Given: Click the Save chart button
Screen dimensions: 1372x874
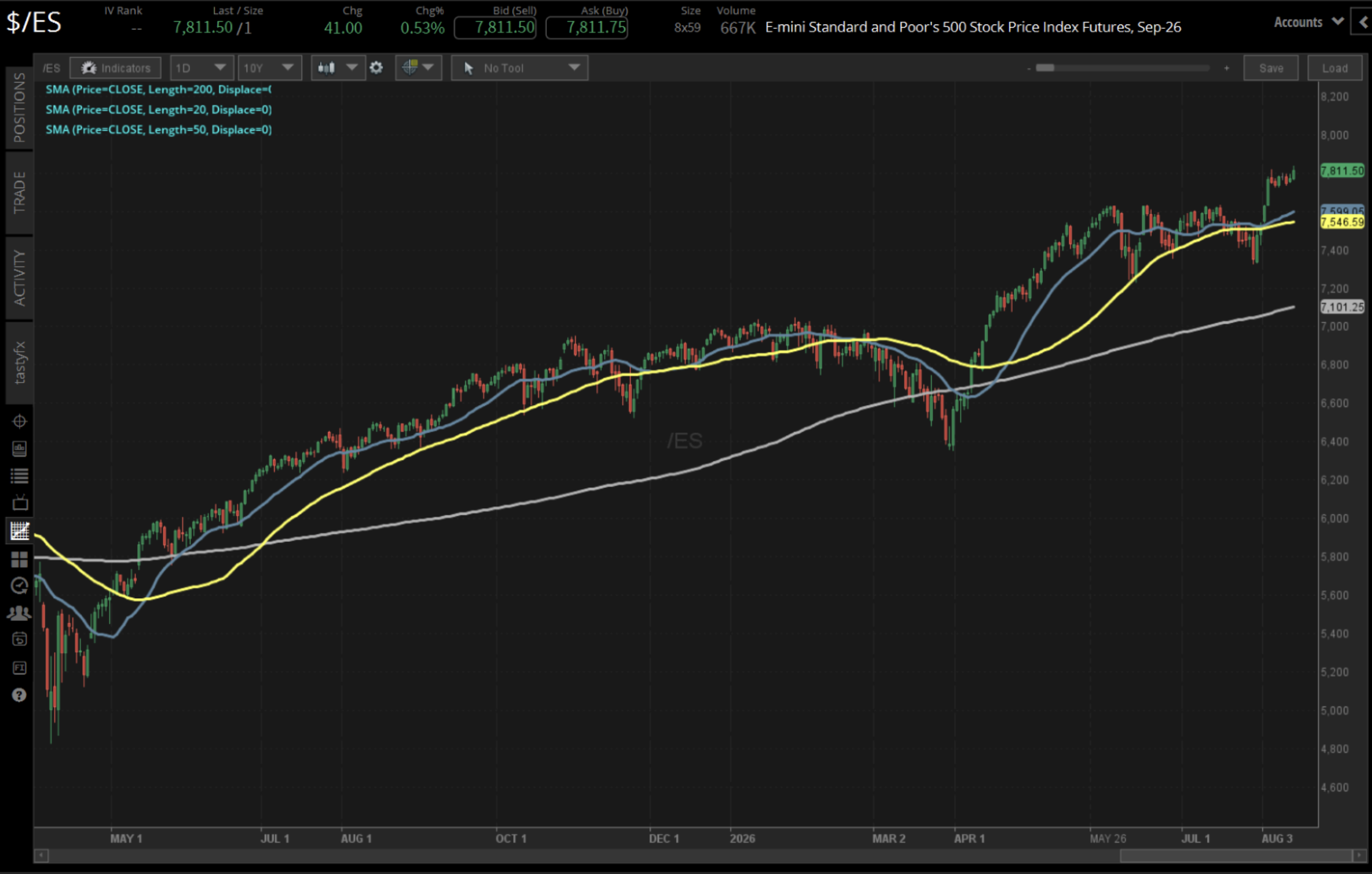Looking at the screenshot, I should click(x=1271, y=68).
